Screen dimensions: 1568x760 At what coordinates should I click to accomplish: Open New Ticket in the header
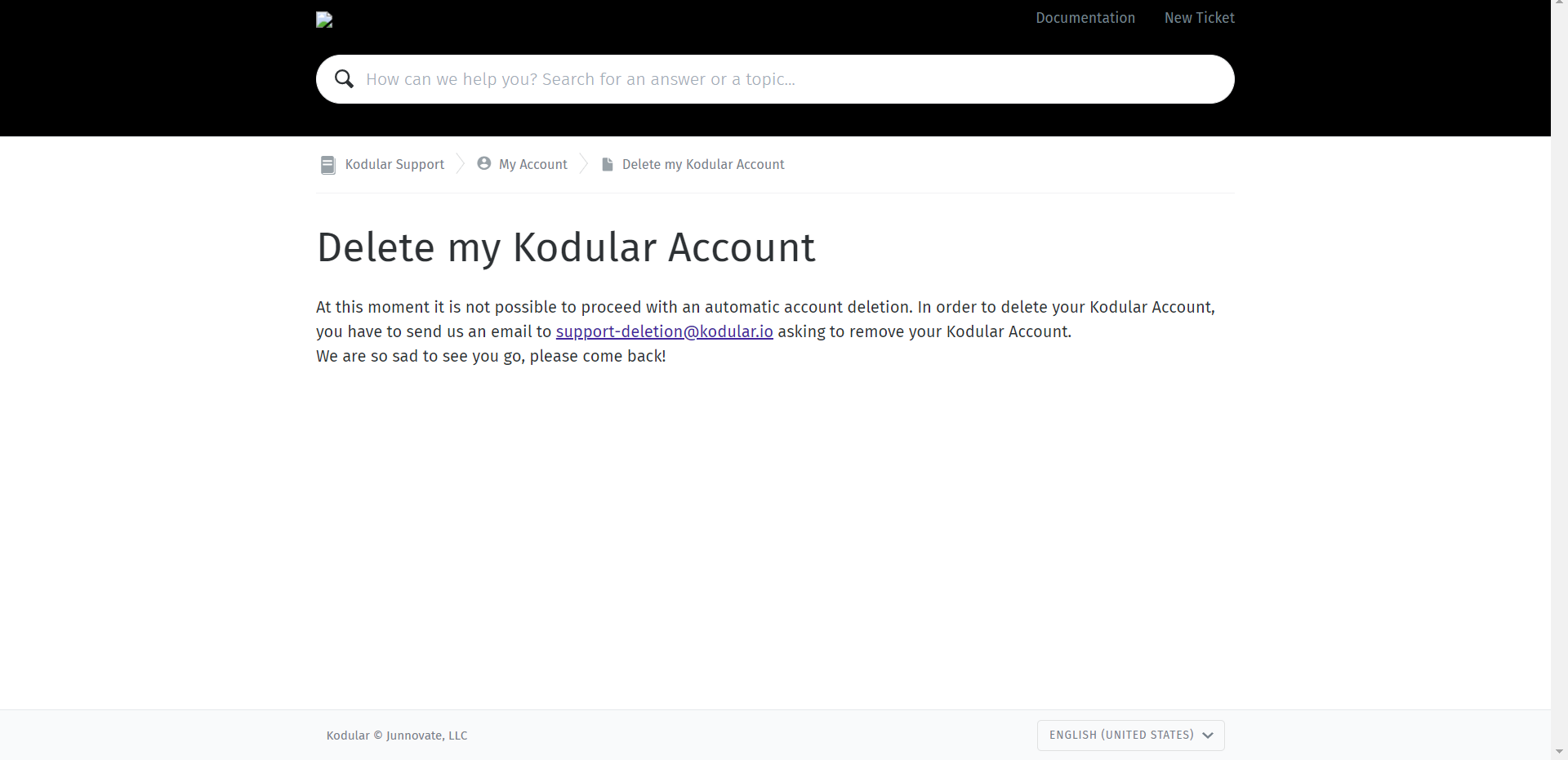[1199, 18]
